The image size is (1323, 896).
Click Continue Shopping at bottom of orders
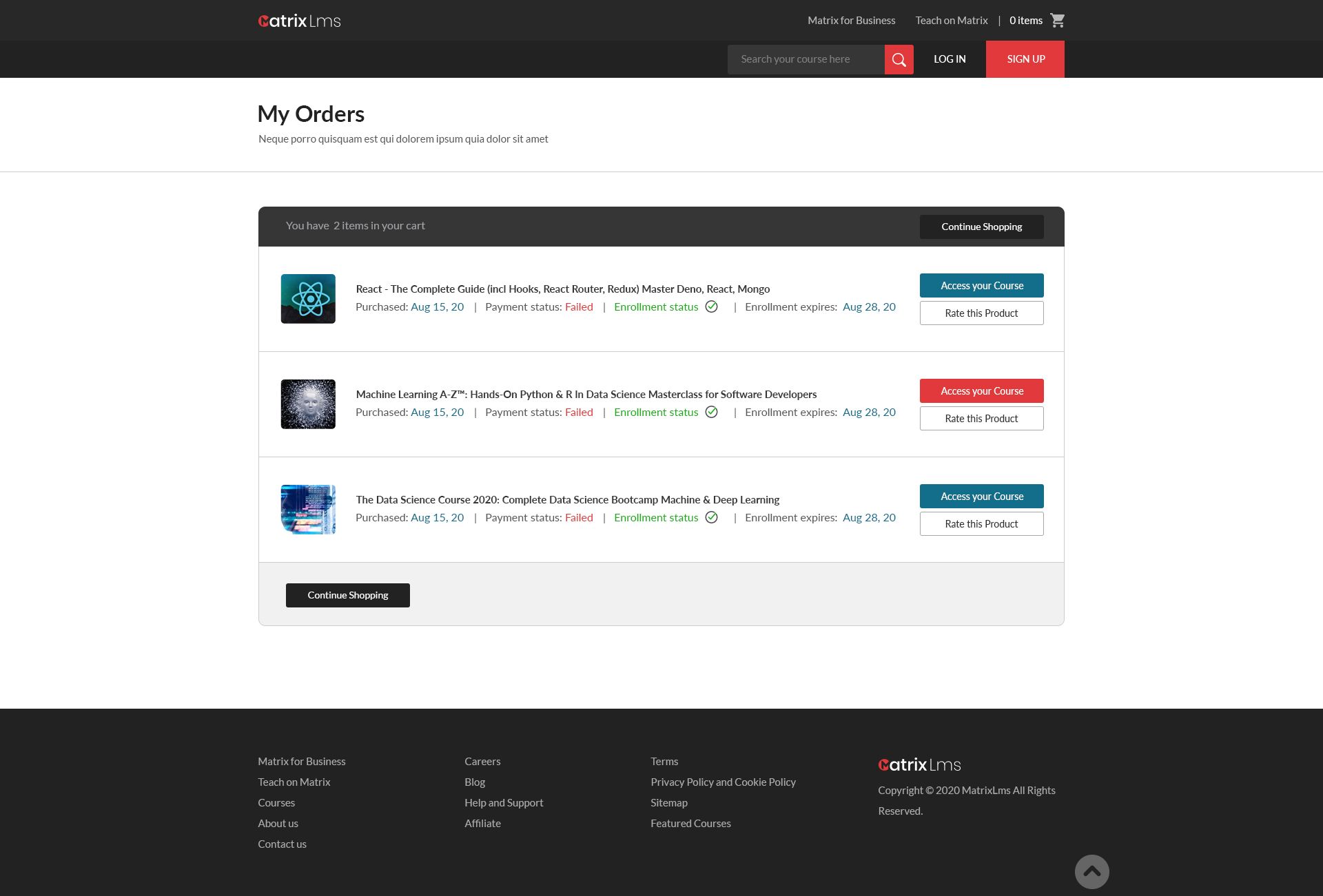tap(347, 595)
